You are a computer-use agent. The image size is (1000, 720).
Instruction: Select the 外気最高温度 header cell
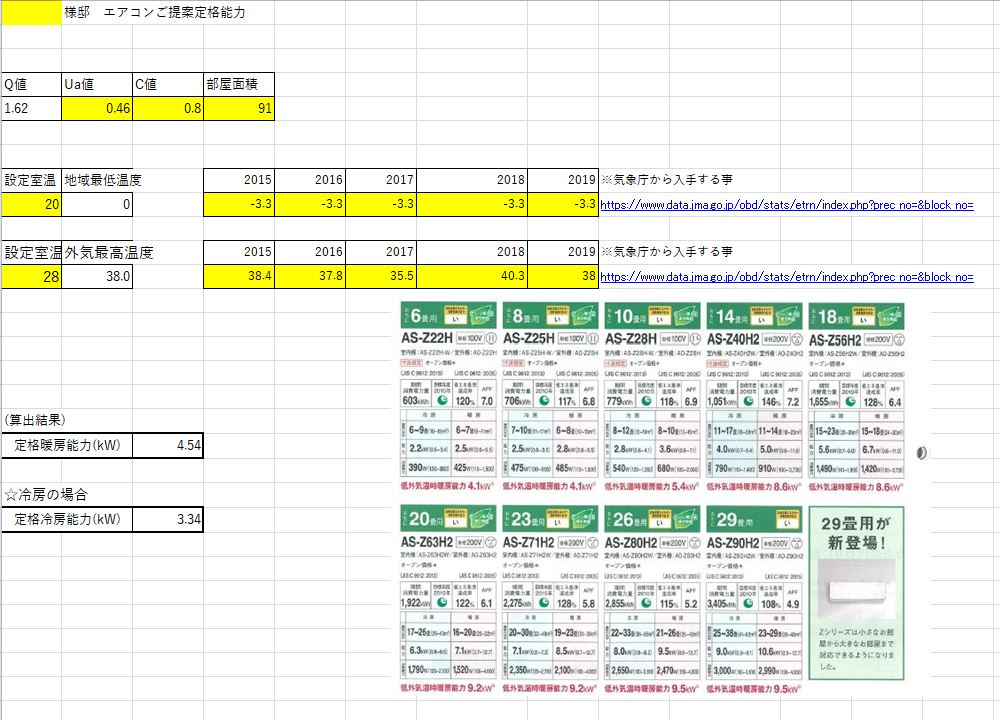coord(97,253)
